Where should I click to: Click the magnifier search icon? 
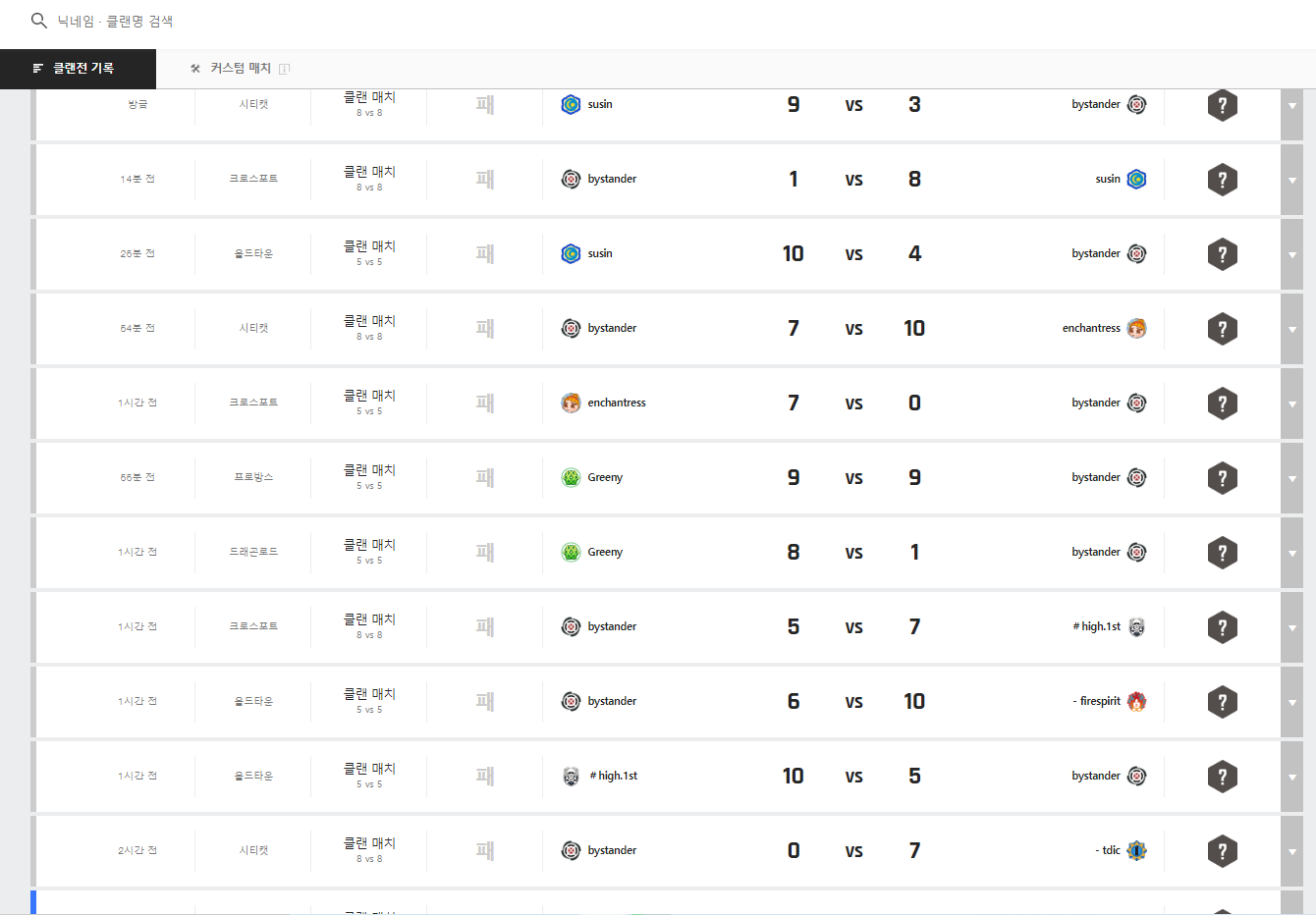point(39,21)
